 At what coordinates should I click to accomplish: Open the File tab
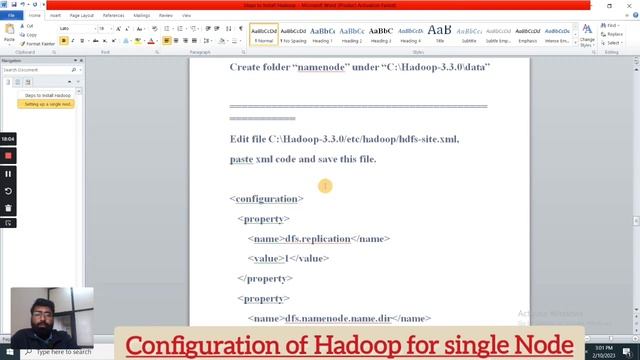(x=11, y=16)
